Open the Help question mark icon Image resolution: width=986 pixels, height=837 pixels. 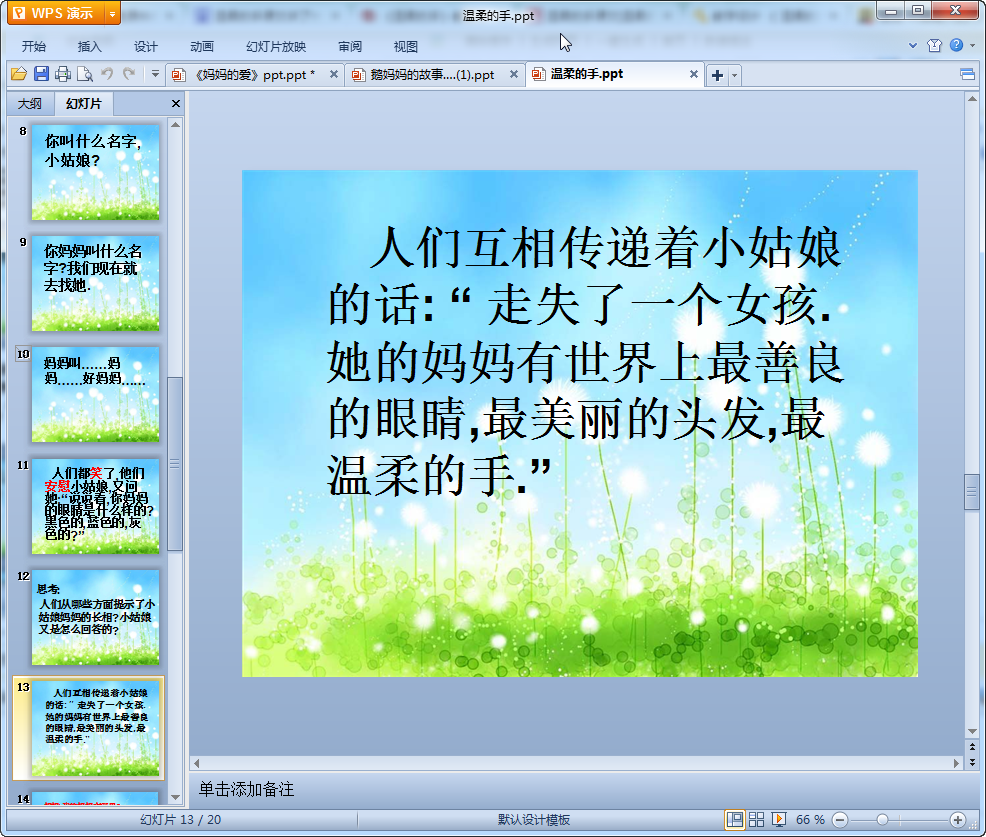956,45
